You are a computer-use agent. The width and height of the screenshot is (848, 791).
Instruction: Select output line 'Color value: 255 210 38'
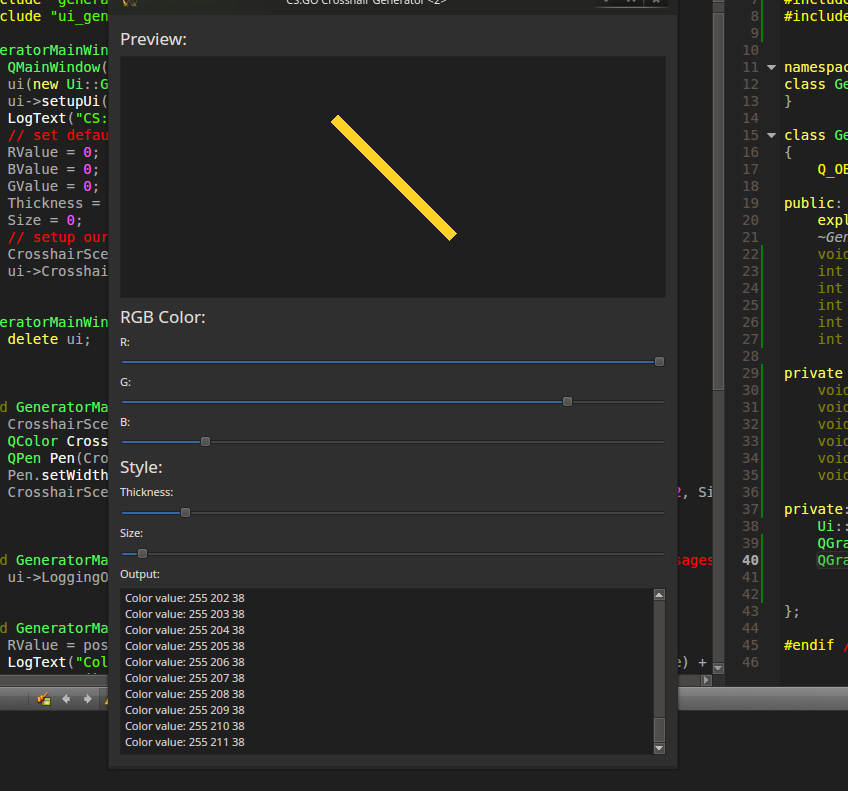click(x=184, y=726)
